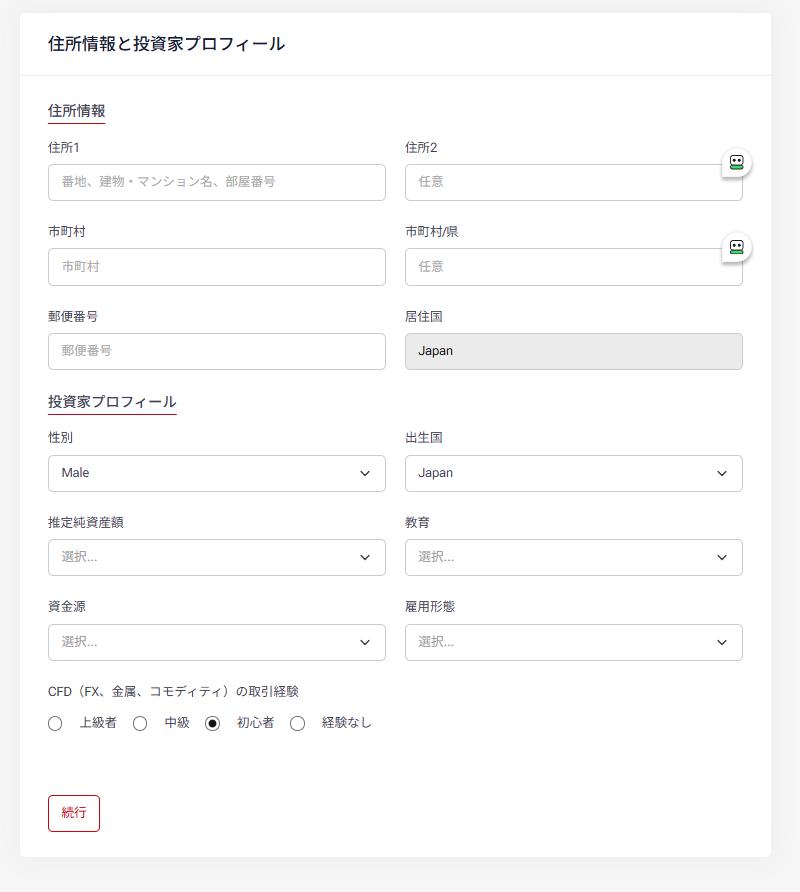Click chevron arrow in 出生国 dropdown

click(x=722, y=474)
